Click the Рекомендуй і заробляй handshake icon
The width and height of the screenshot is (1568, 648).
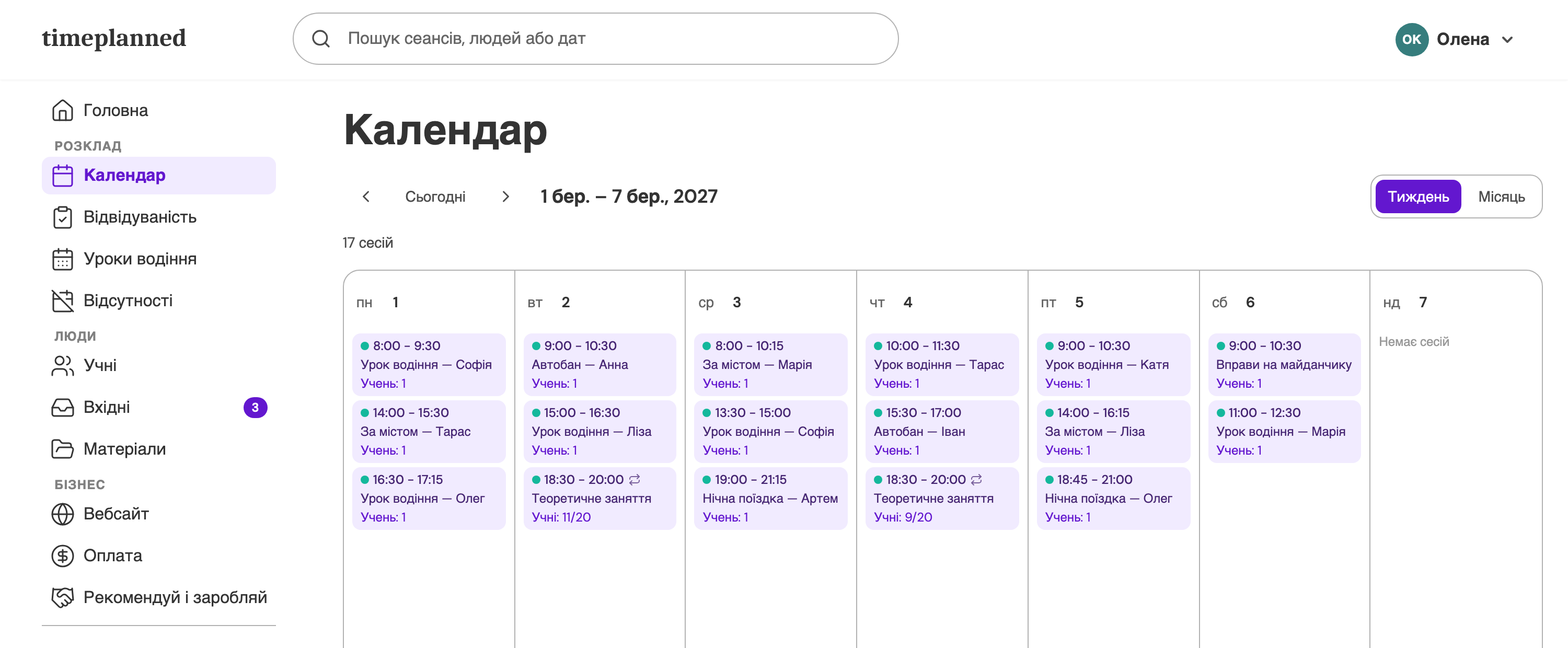tap(63, 597)
